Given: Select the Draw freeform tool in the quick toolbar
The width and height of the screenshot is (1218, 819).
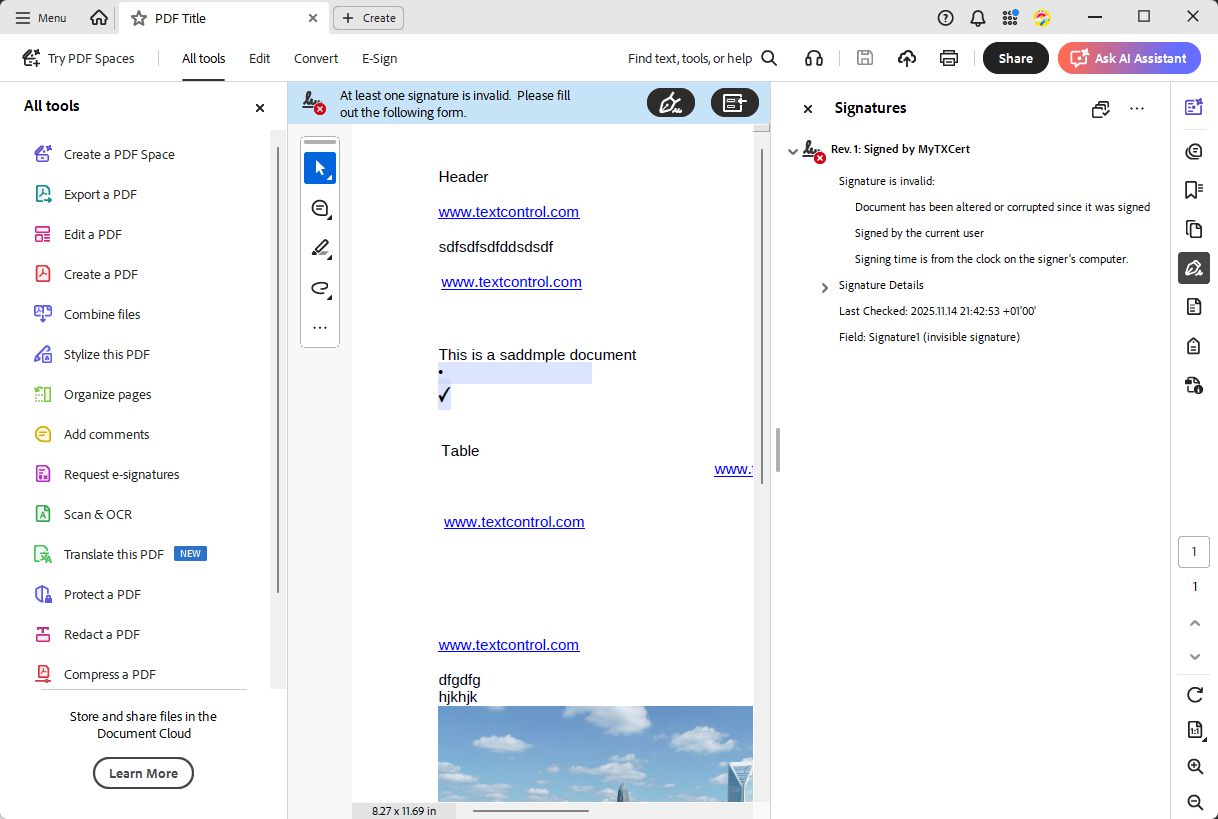Looking at the screenshot, I should pos(320,288).
